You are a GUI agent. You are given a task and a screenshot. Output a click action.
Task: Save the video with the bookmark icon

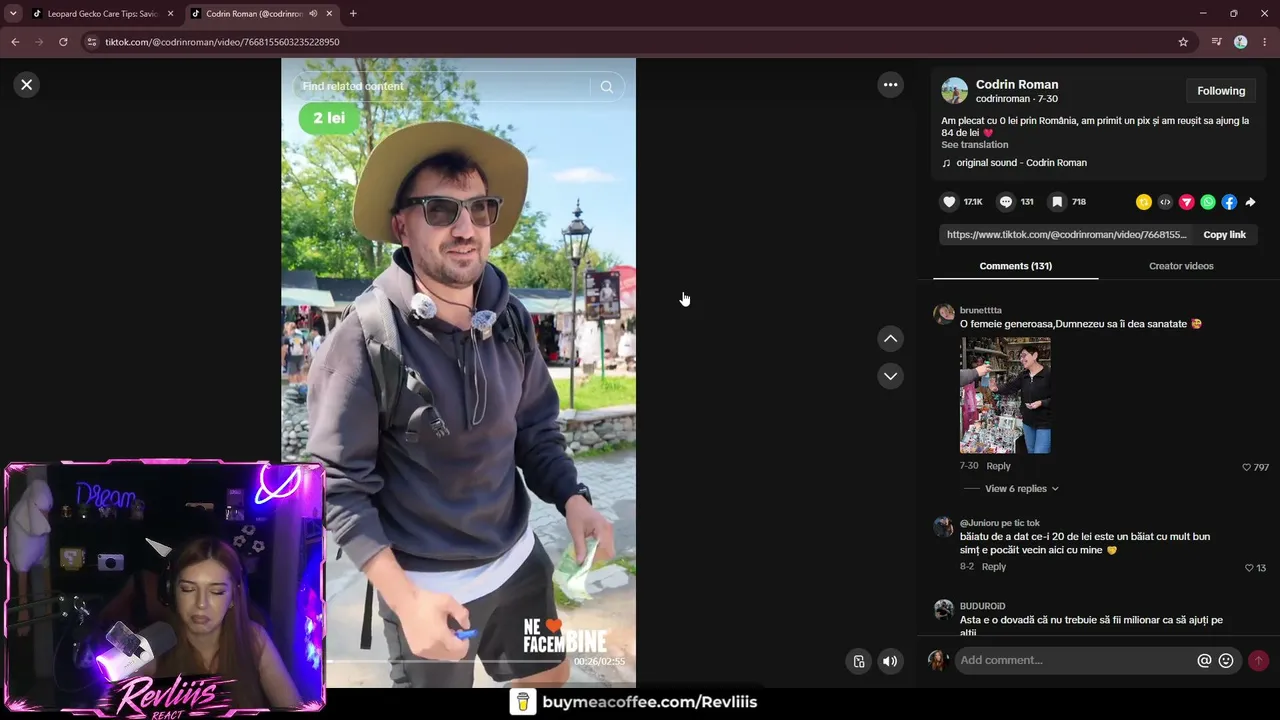tap(1057, 202)
